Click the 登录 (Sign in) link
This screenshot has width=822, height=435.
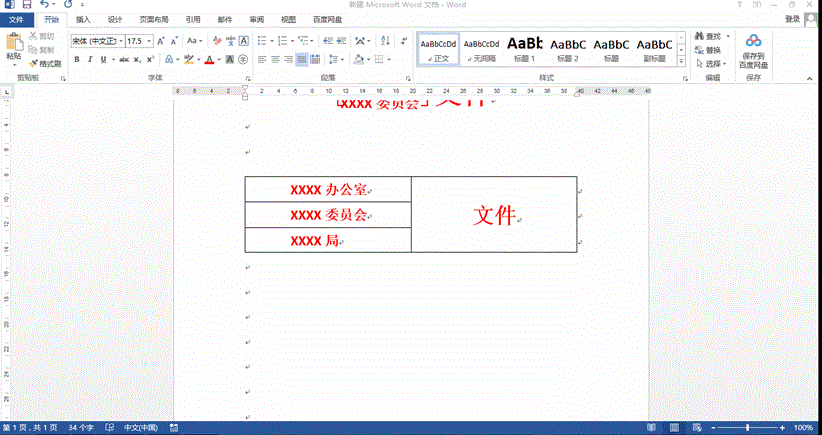792,19
